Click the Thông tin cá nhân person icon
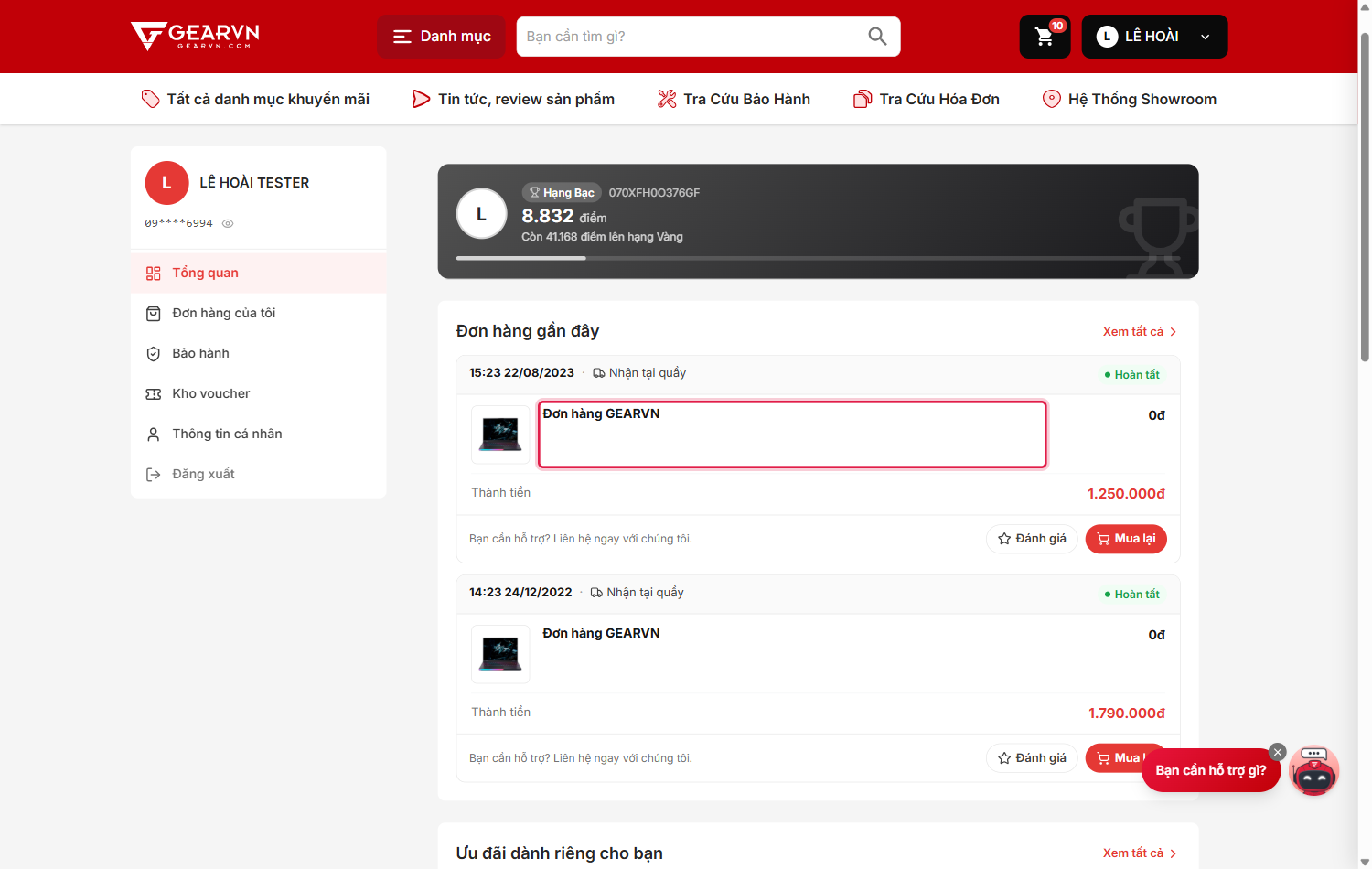This screenshot has width=1372, height=869. (x=154, y=434)
